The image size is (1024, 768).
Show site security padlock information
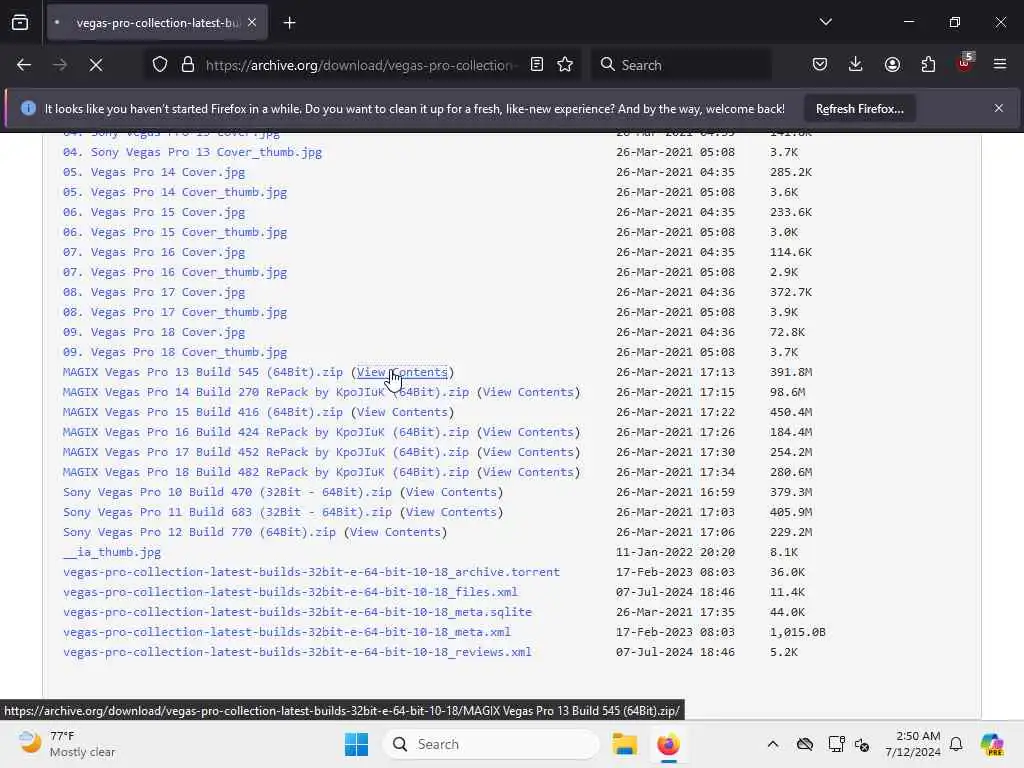[x=187, y=65]
